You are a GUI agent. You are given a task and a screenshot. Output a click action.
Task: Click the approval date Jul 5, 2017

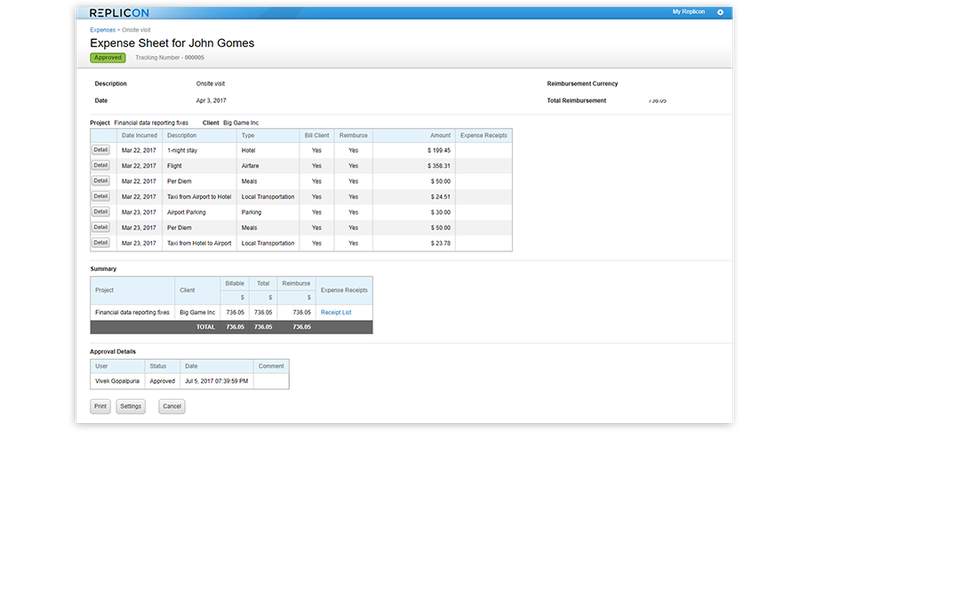(x=216, y=381)
